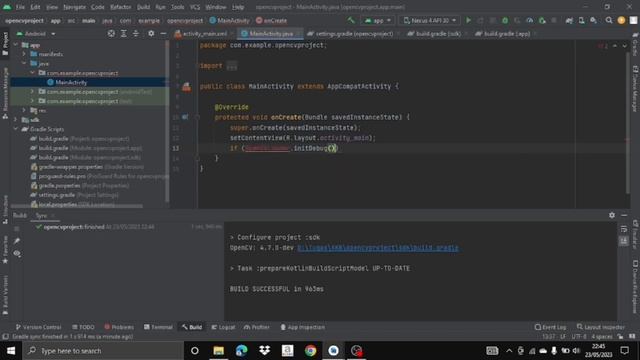This screenshot has width=640, height=360.
Task: Switch to the activity_main.xml tab
Action: (204, 33)
